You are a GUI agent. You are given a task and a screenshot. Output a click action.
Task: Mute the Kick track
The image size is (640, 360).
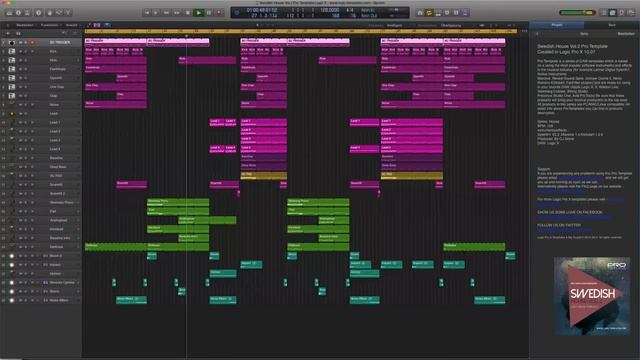tap(20, 51)
